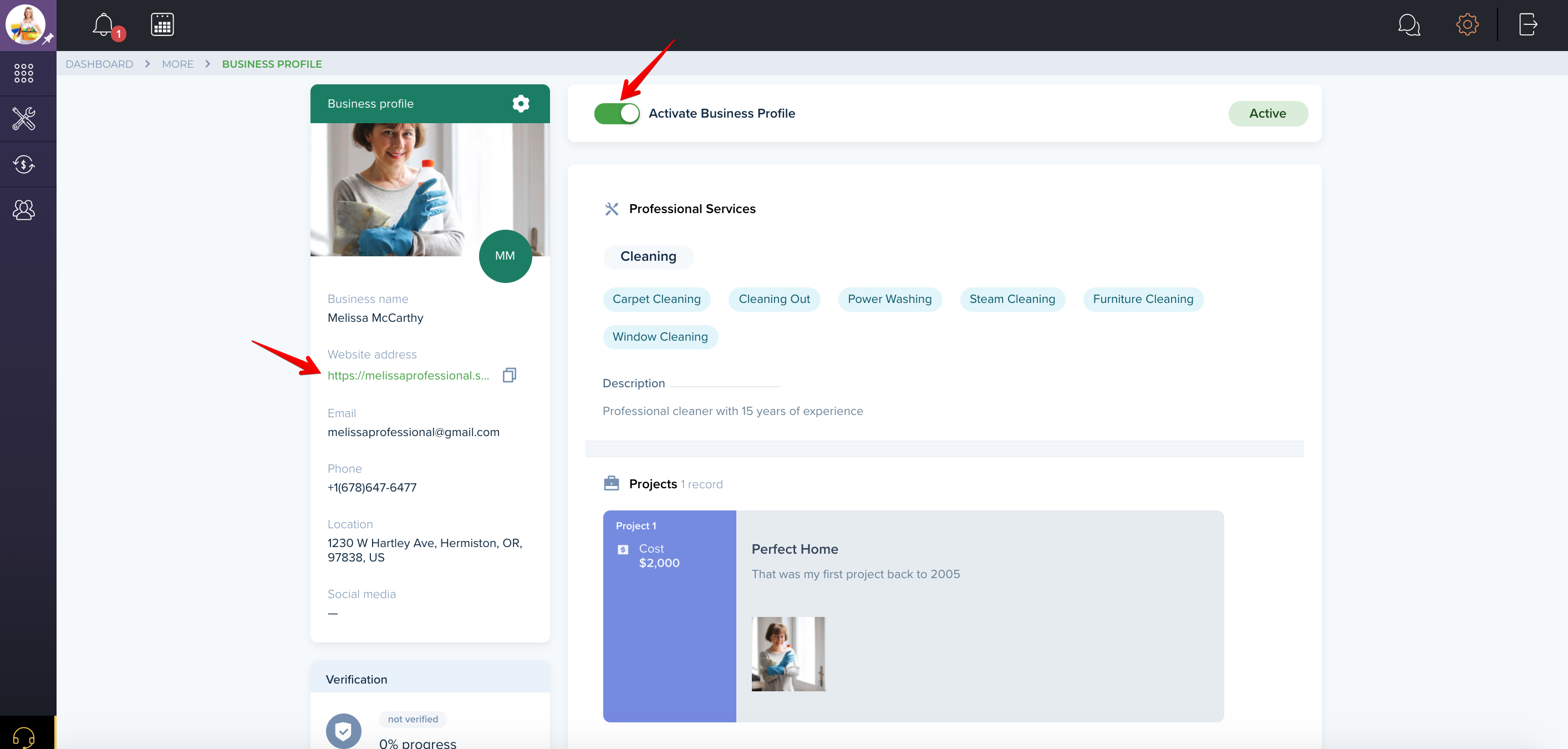1568x749 pixels.
Task: Click the Project 1 card label
Action: point(635,525)
